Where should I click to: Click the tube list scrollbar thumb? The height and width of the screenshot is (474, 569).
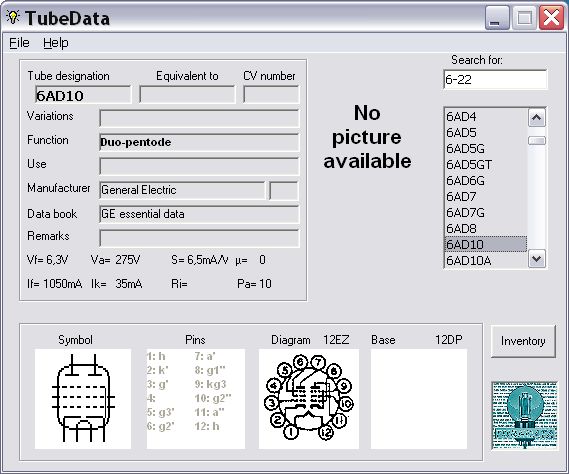[x=537, y=140]
